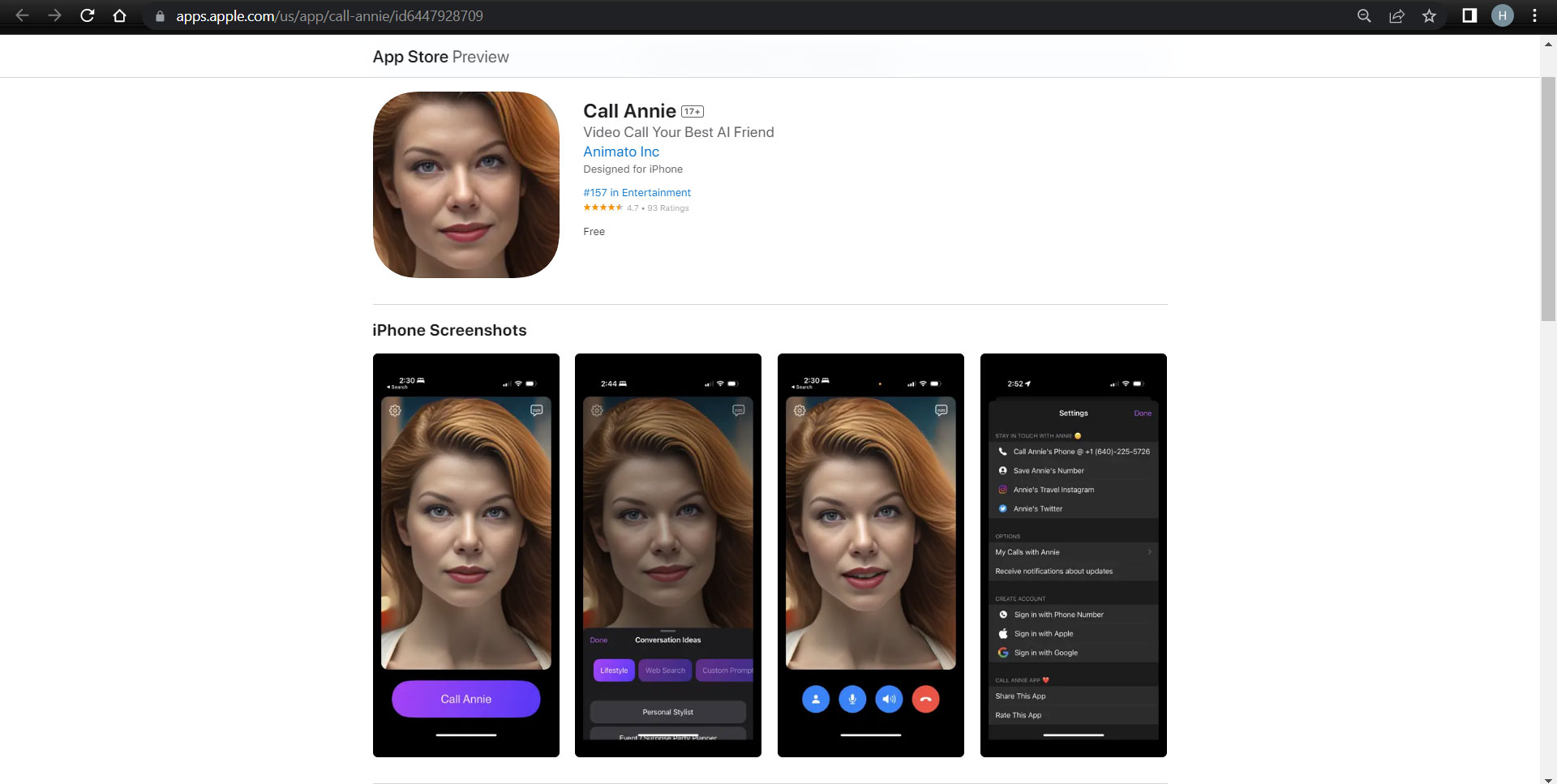Click Save Annie's Number row

point(1073,471)
